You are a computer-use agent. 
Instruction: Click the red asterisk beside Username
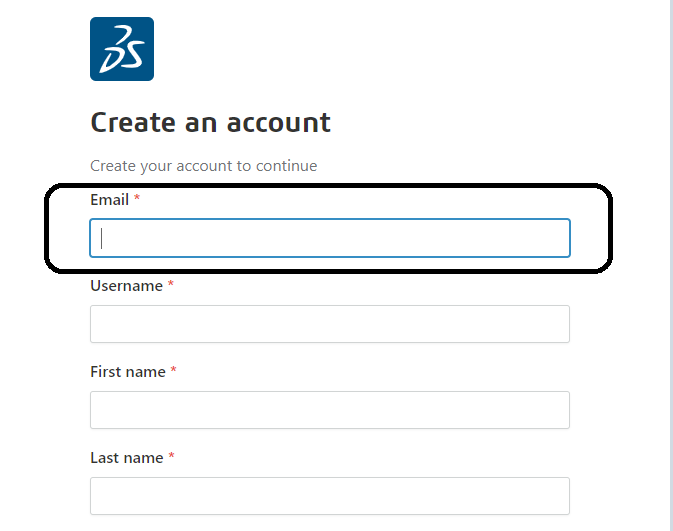pyautogui.click(x=171, y=285)
